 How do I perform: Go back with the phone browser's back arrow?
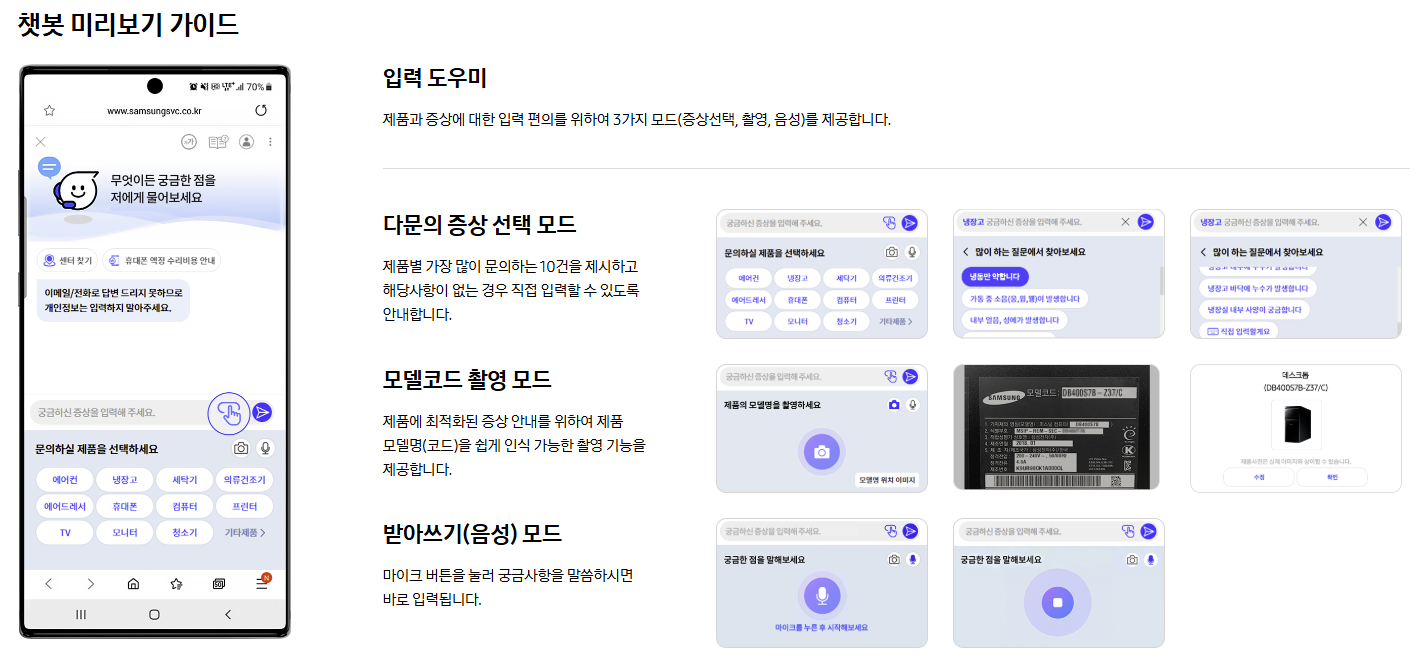click(x=47, y=583)
